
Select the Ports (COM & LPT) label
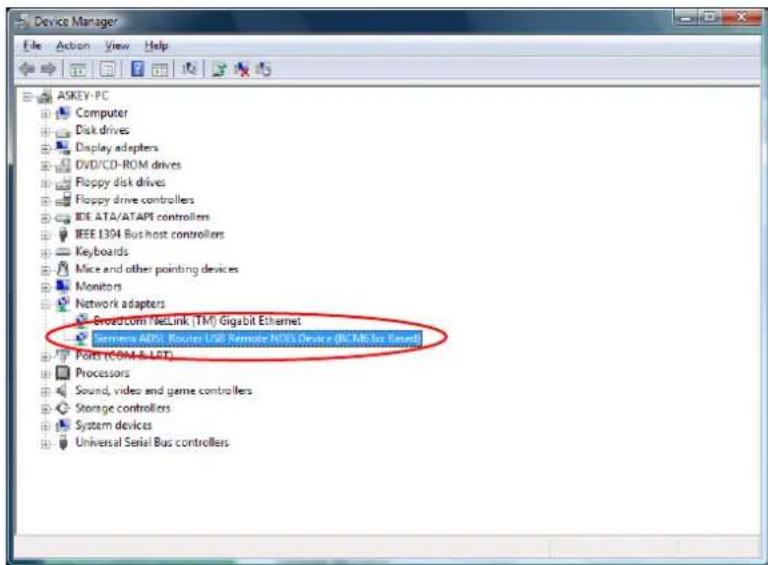pos(124,355)
